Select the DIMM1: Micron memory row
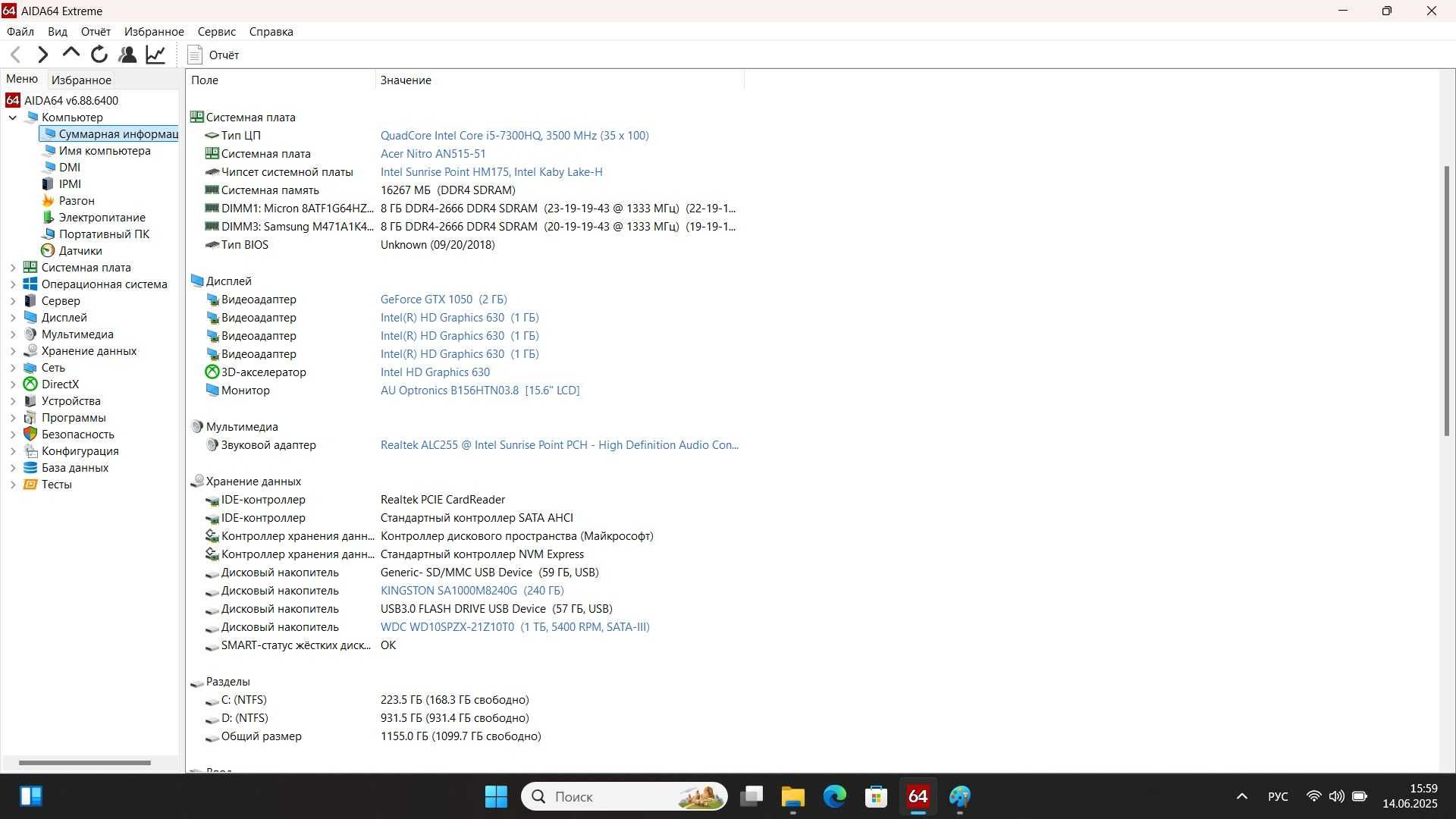 [x=470, y=209]
